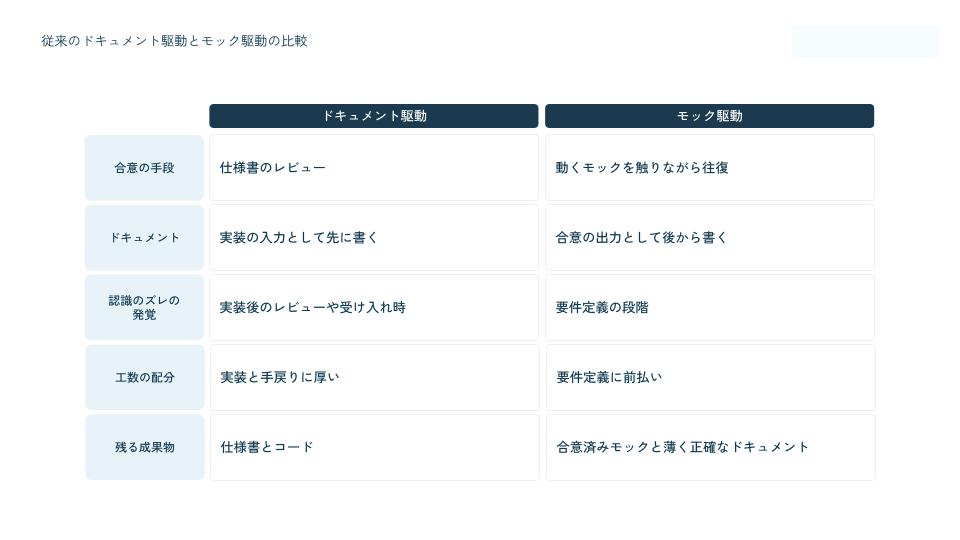This screenshot has height=540, width=960.
Task: Select the ドキュメント駆動 column header
Action: tap(373, 116)
